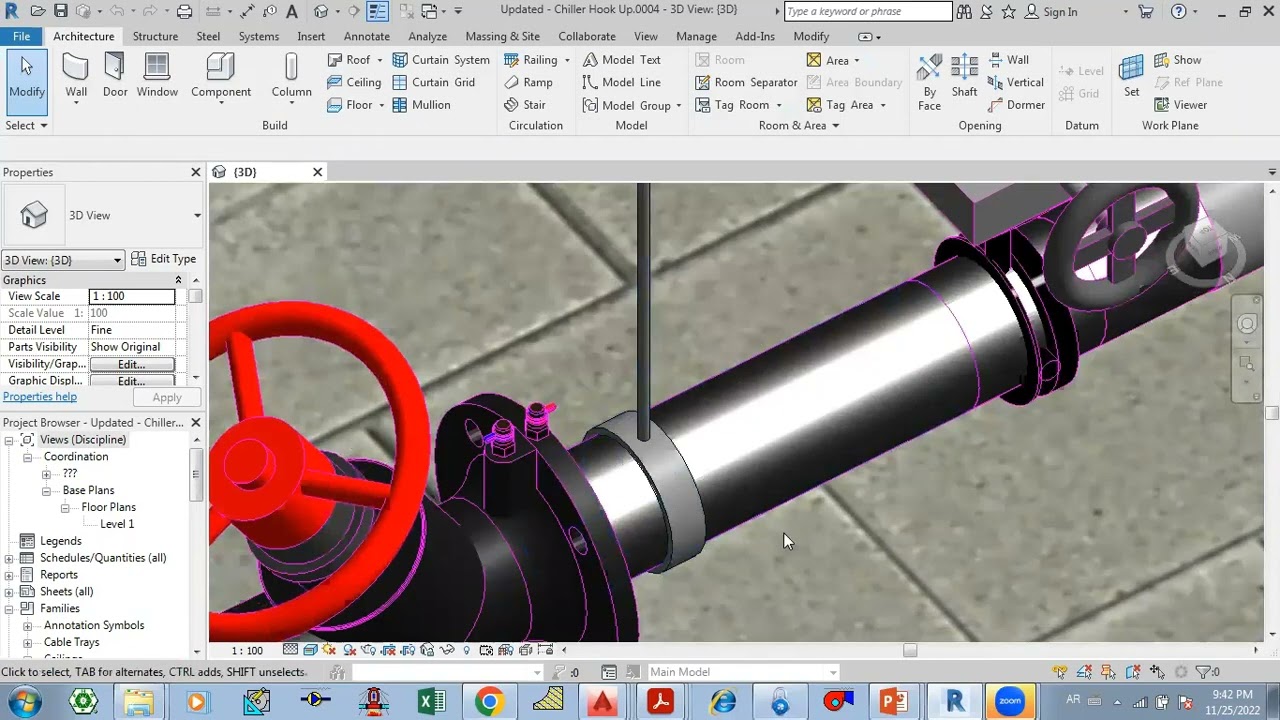Click the By Face opening tool

pyautogui.click(x=929, y=81)
